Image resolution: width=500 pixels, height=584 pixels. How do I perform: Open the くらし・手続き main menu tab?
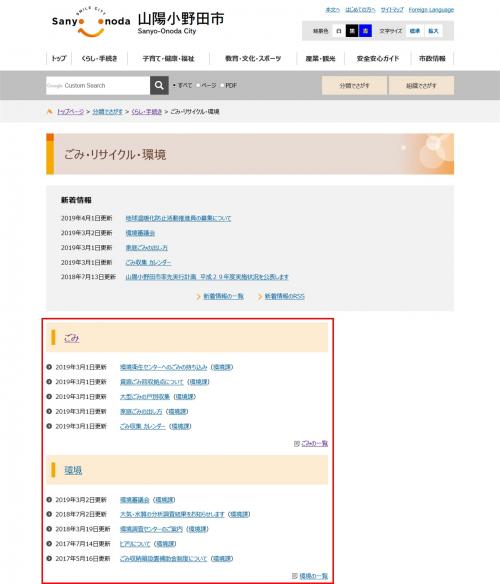click(x=99, y=58)
